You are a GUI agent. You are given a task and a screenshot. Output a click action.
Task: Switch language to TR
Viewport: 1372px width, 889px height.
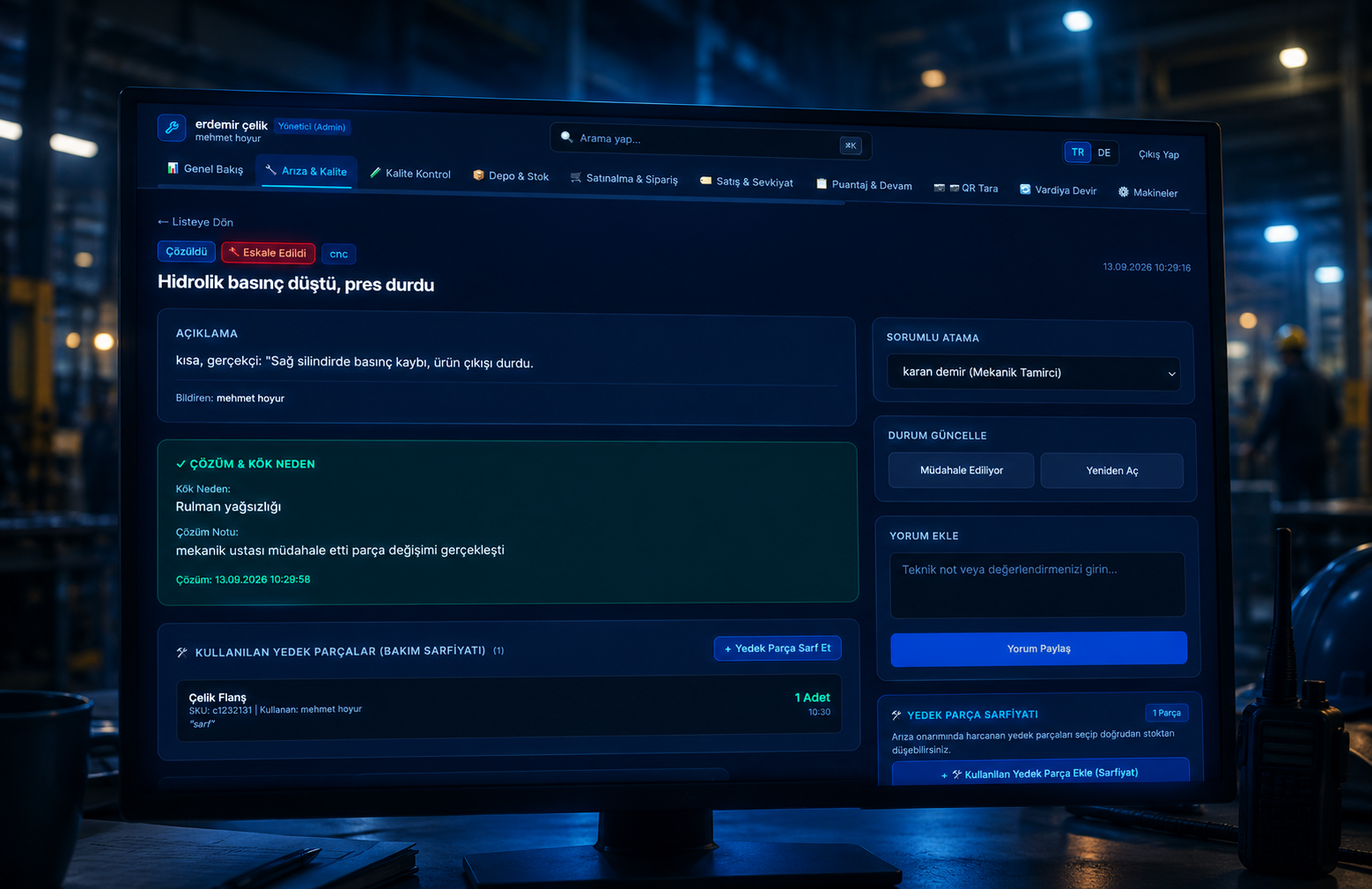point(1078,152)
